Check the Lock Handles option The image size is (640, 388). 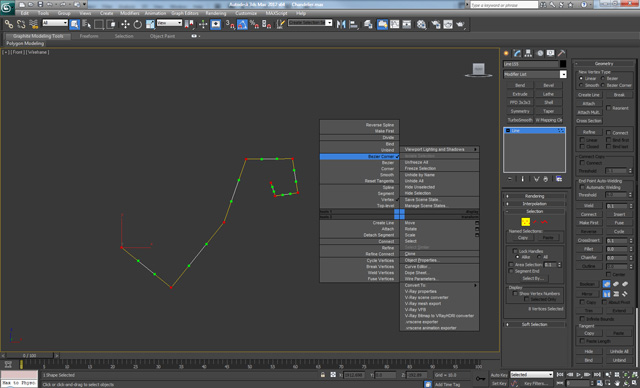515,251
